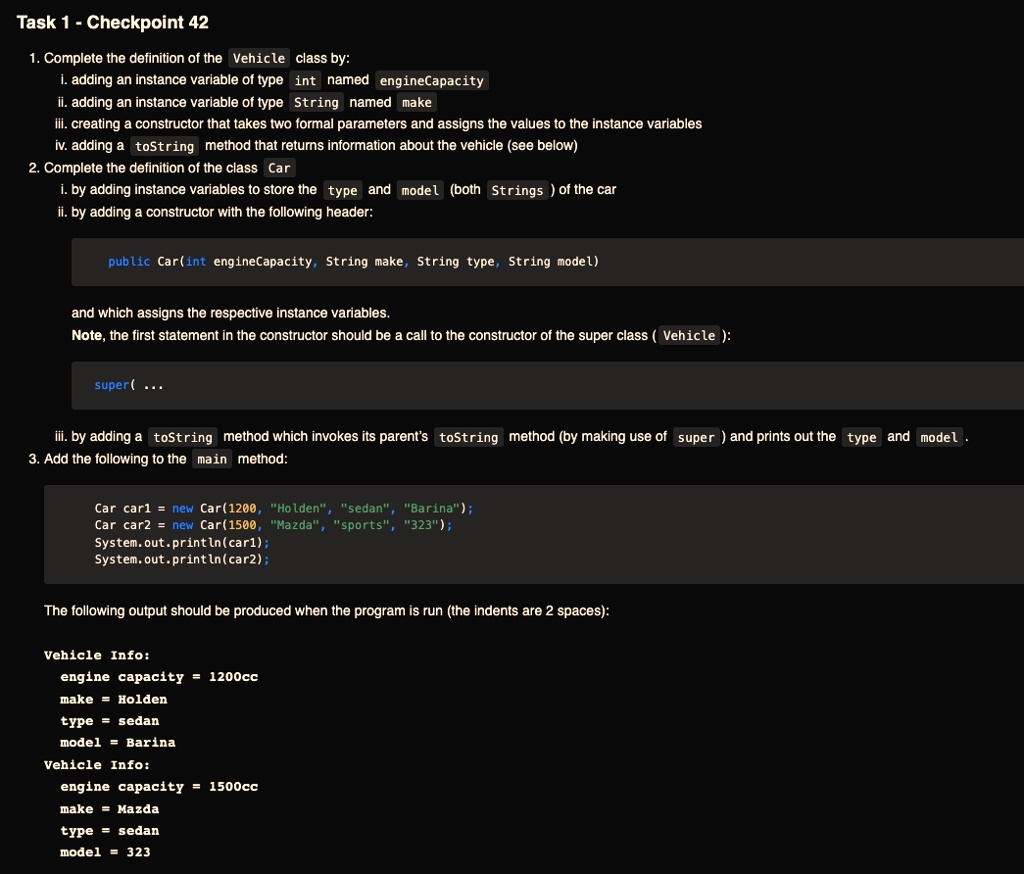Click the make = Mazda output line
The height and width of the screenshot is (874, 1024).
[x=110, y=809]
